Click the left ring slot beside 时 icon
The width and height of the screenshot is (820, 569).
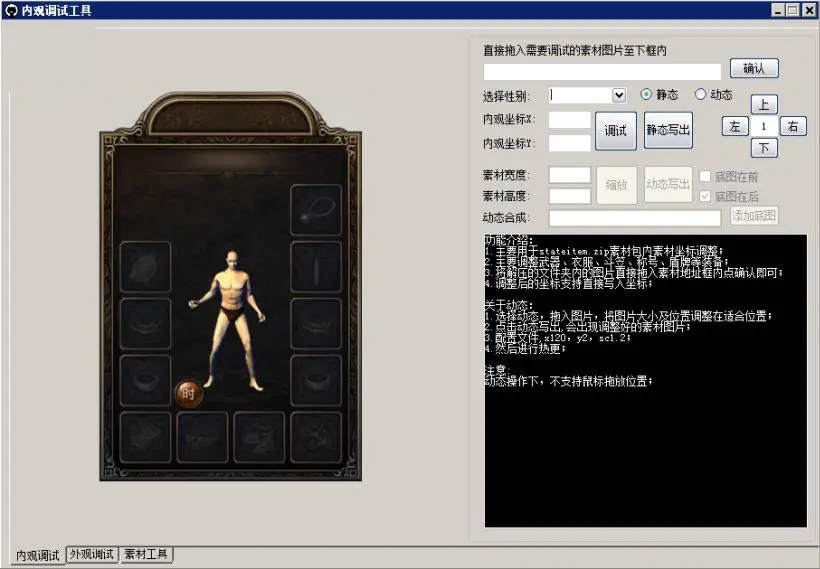point(145,380)
